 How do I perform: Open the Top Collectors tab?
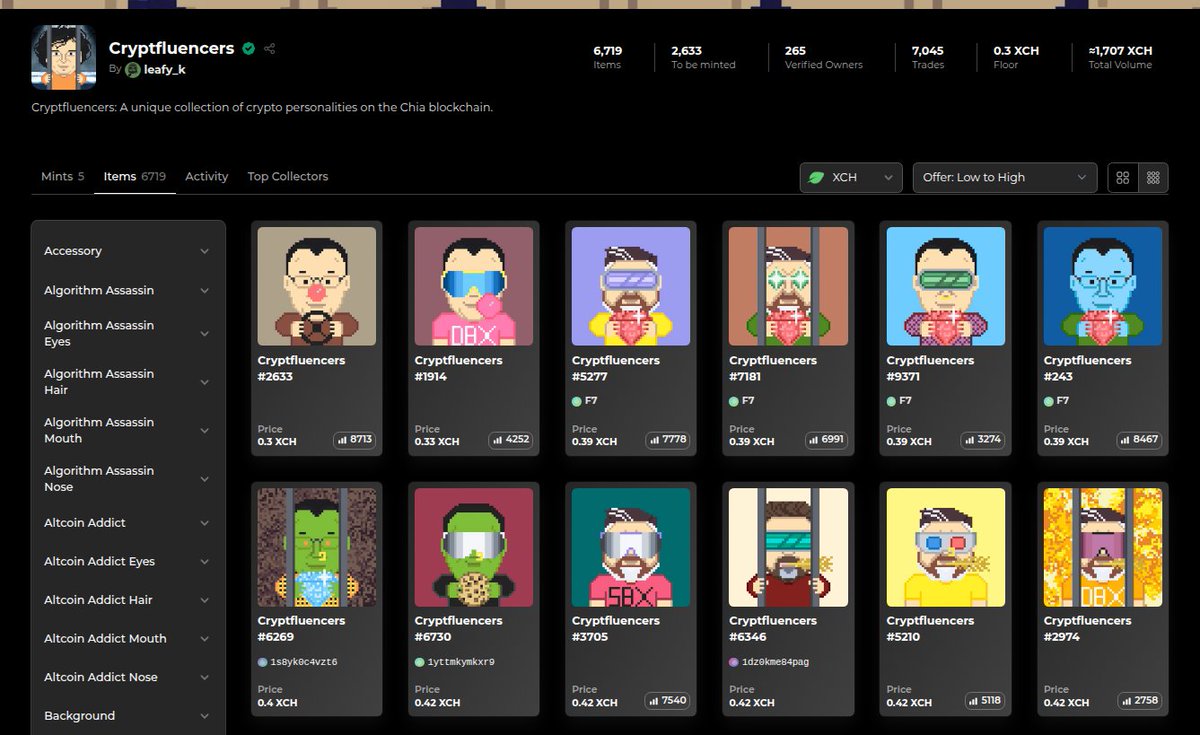tap(288, 176)
